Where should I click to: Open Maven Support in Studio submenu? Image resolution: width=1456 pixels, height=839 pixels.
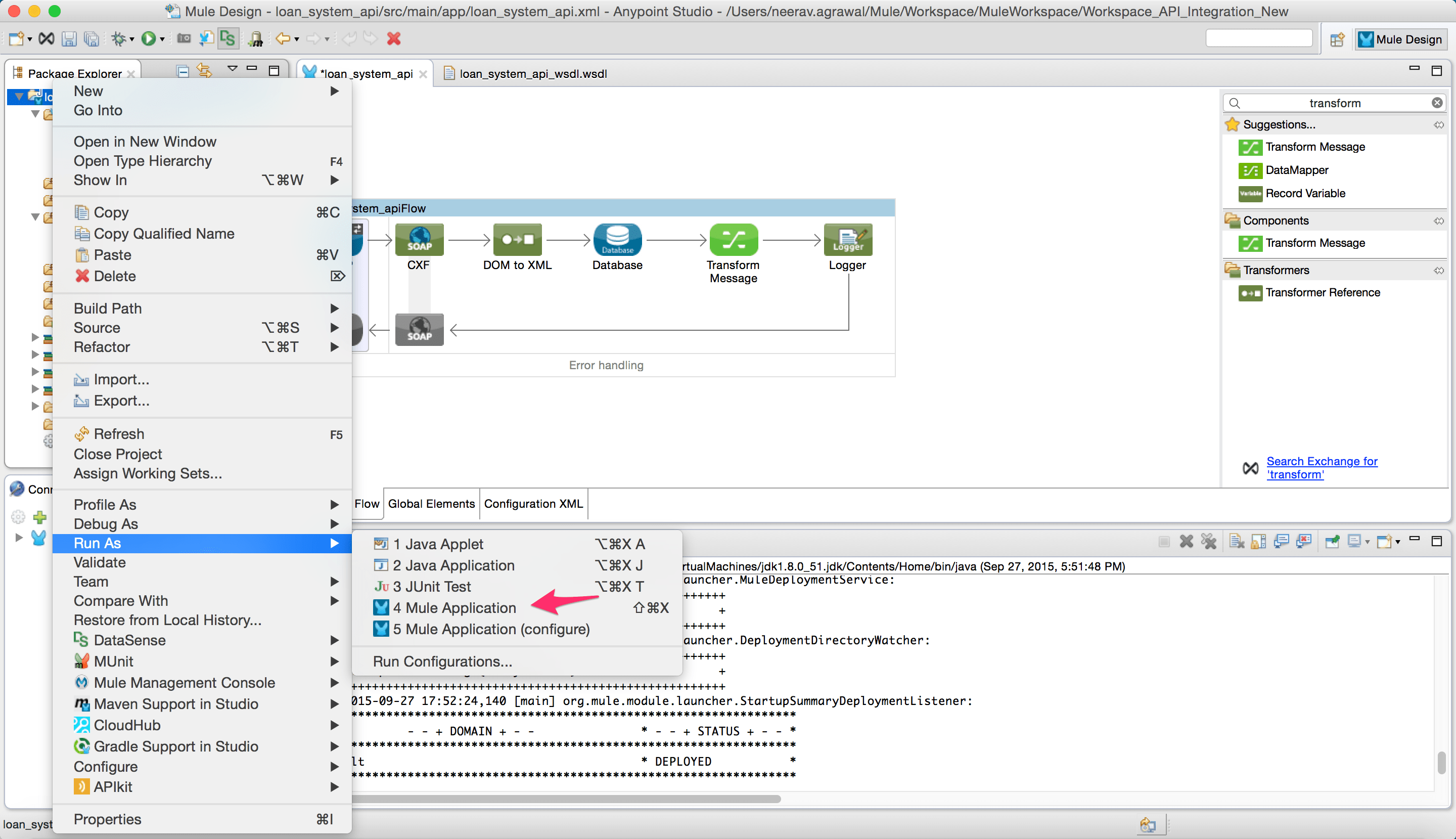pos(202,703)
